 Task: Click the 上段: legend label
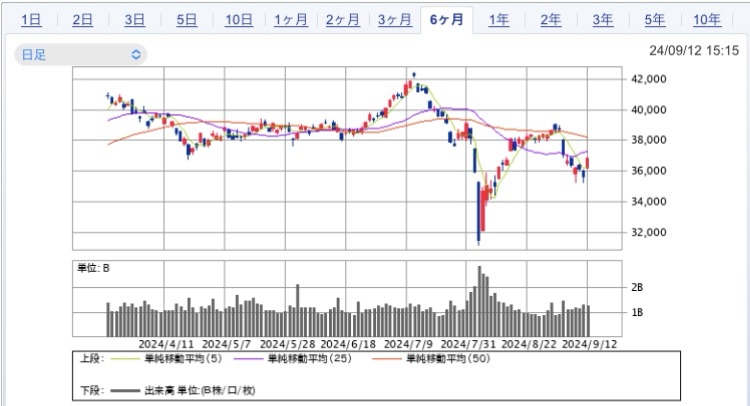pos(92,359)
